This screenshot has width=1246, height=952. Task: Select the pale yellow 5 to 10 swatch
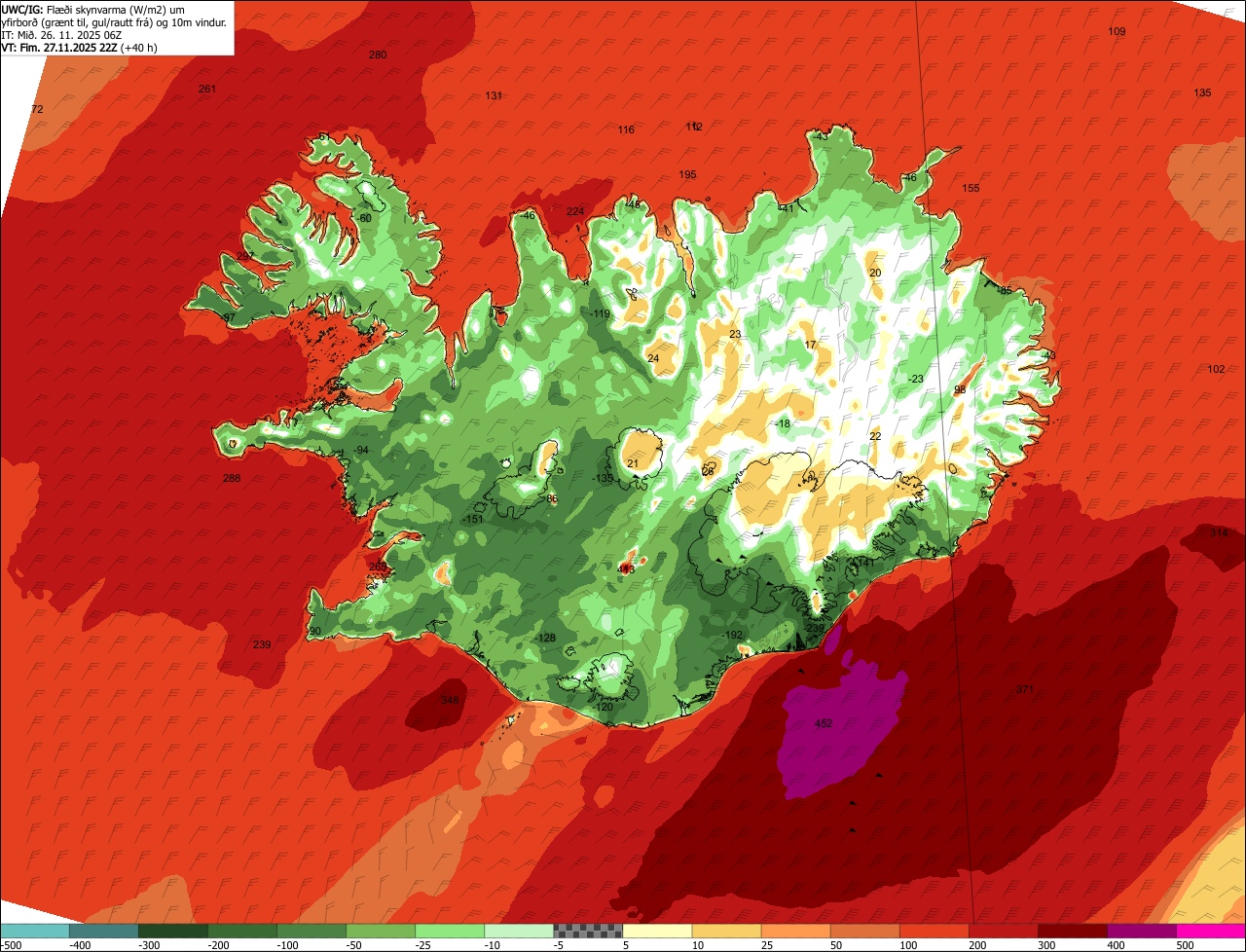(x=657, y=932)
